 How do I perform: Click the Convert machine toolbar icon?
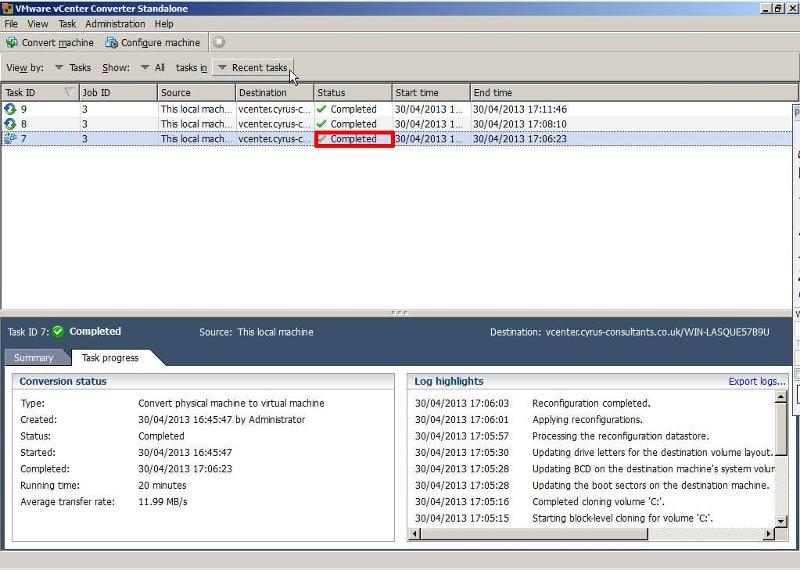point(12,42)
